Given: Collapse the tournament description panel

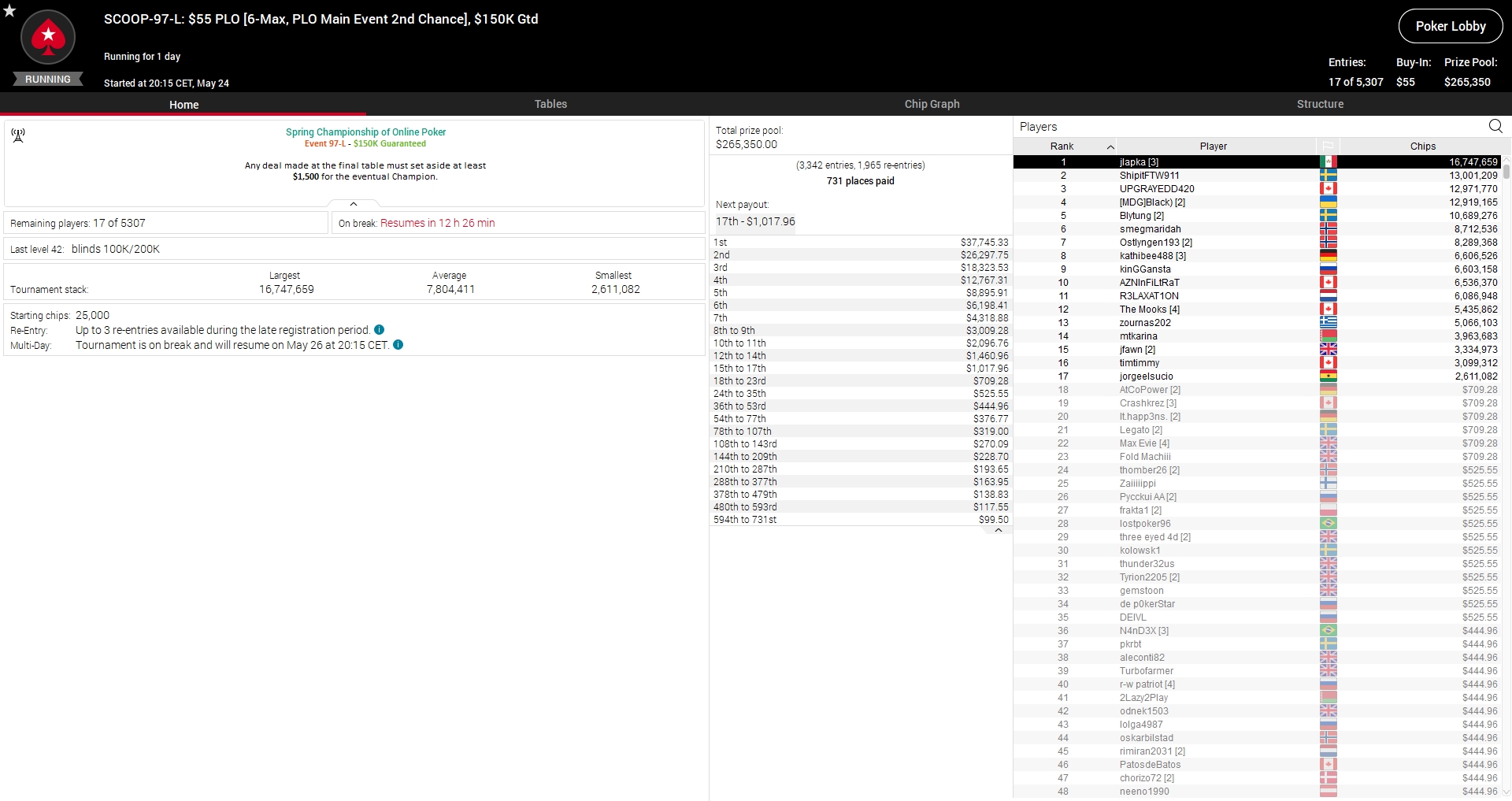Looking at the screenshot, I should click(x=354, y=204).
